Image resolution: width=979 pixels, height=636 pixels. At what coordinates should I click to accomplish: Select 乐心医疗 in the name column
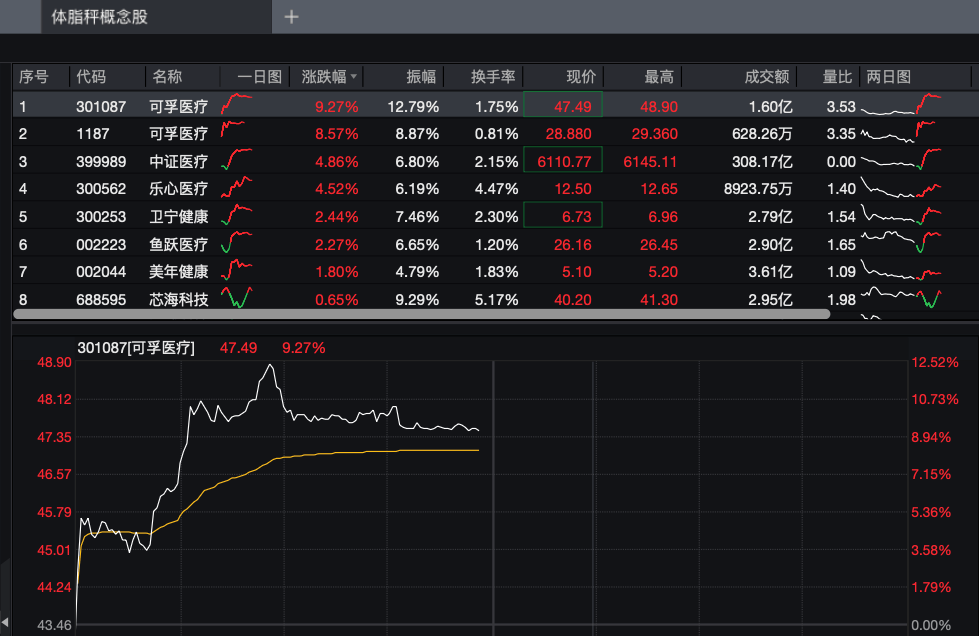click(179, 189)
